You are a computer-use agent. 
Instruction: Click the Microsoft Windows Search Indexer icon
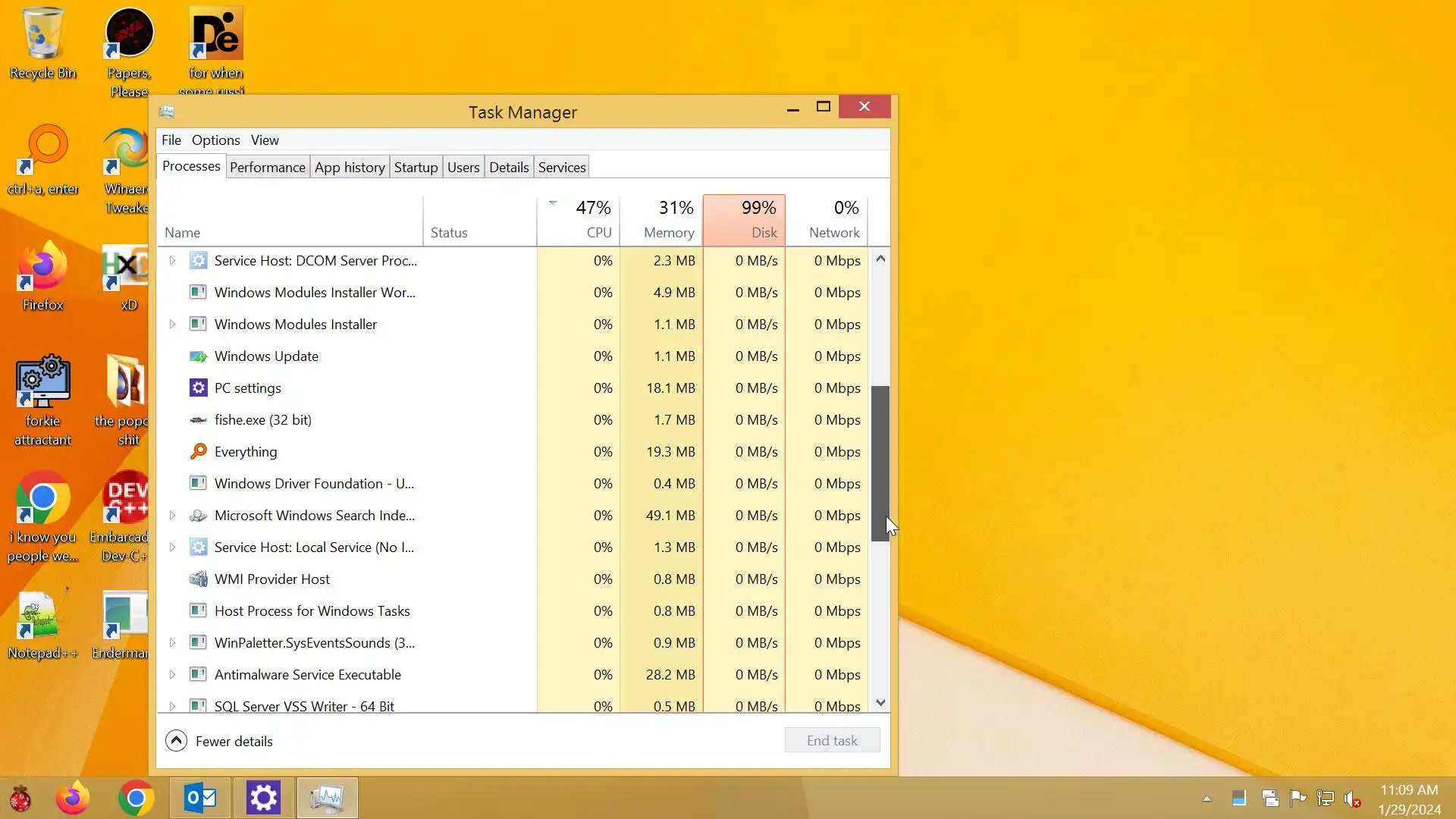tap(198, 515)
